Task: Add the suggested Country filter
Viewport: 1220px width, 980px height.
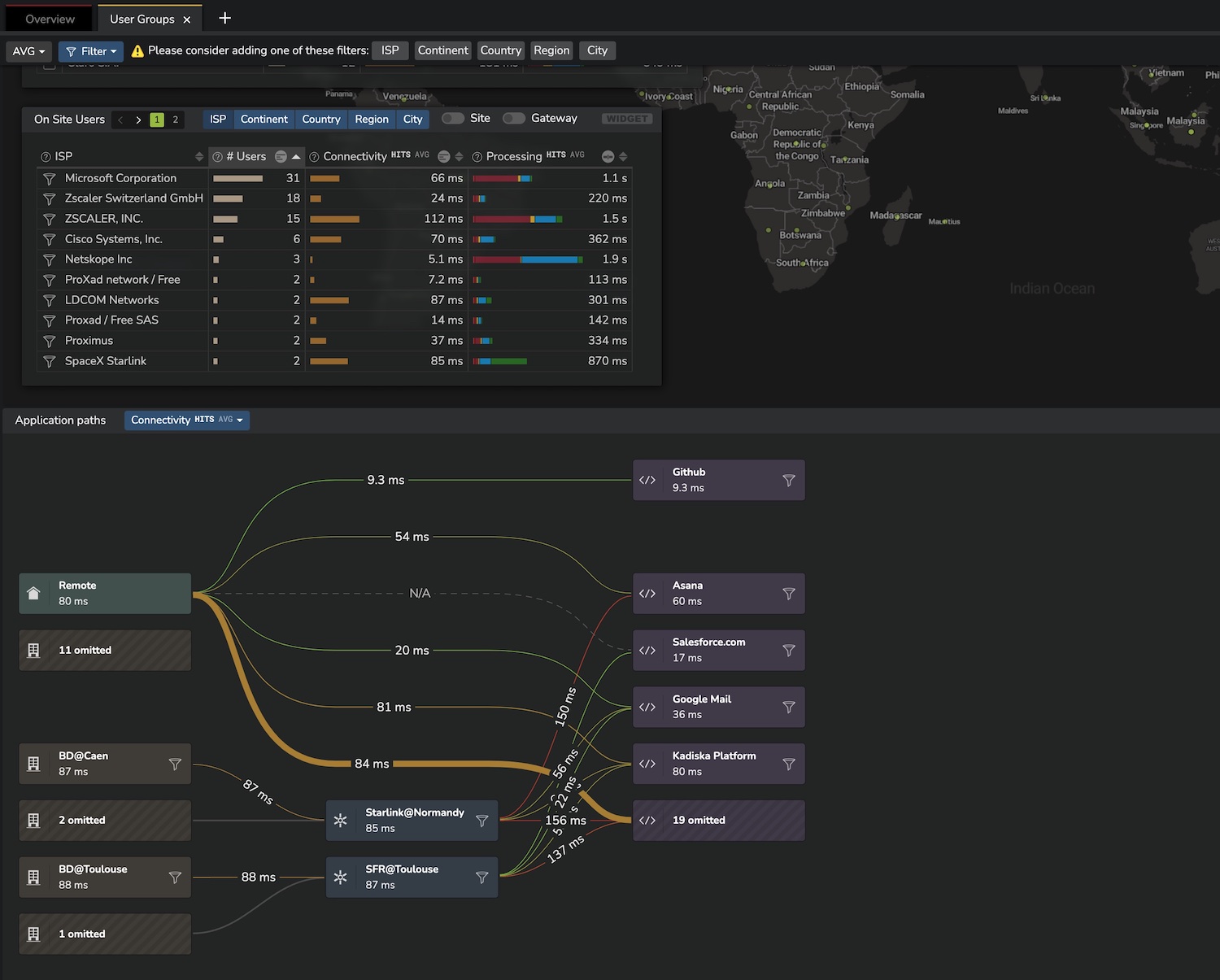Action: 501,50
